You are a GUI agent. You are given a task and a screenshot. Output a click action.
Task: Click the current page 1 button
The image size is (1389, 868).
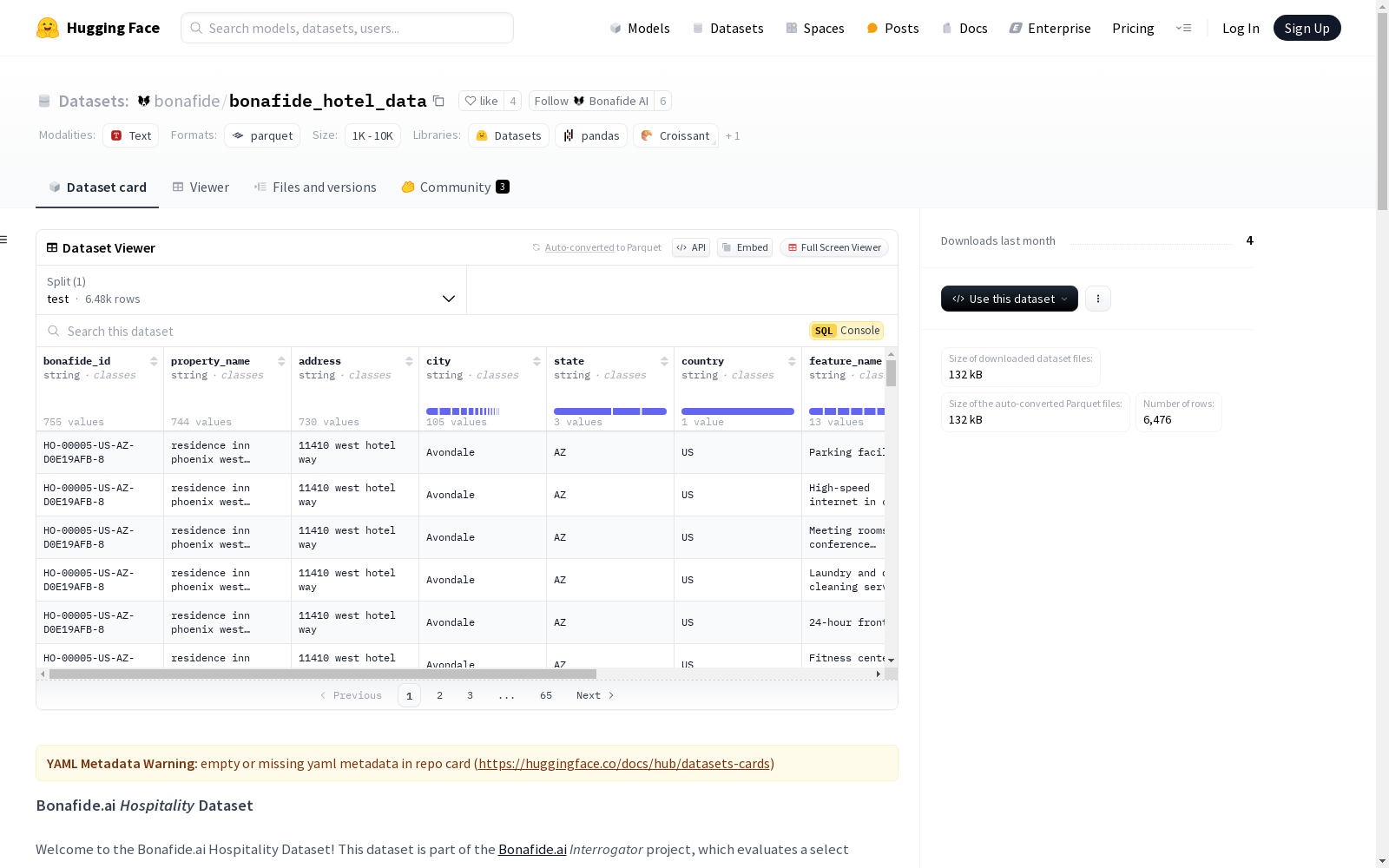409,695
